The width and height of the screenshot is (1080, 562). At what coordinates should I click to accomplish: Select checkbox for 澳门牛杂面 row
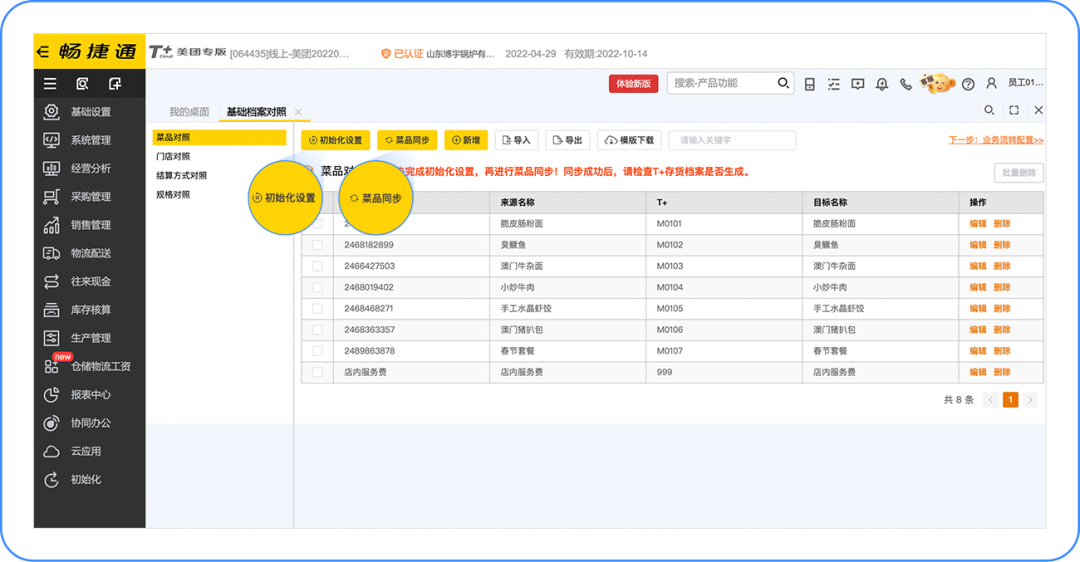pos(317,266)
